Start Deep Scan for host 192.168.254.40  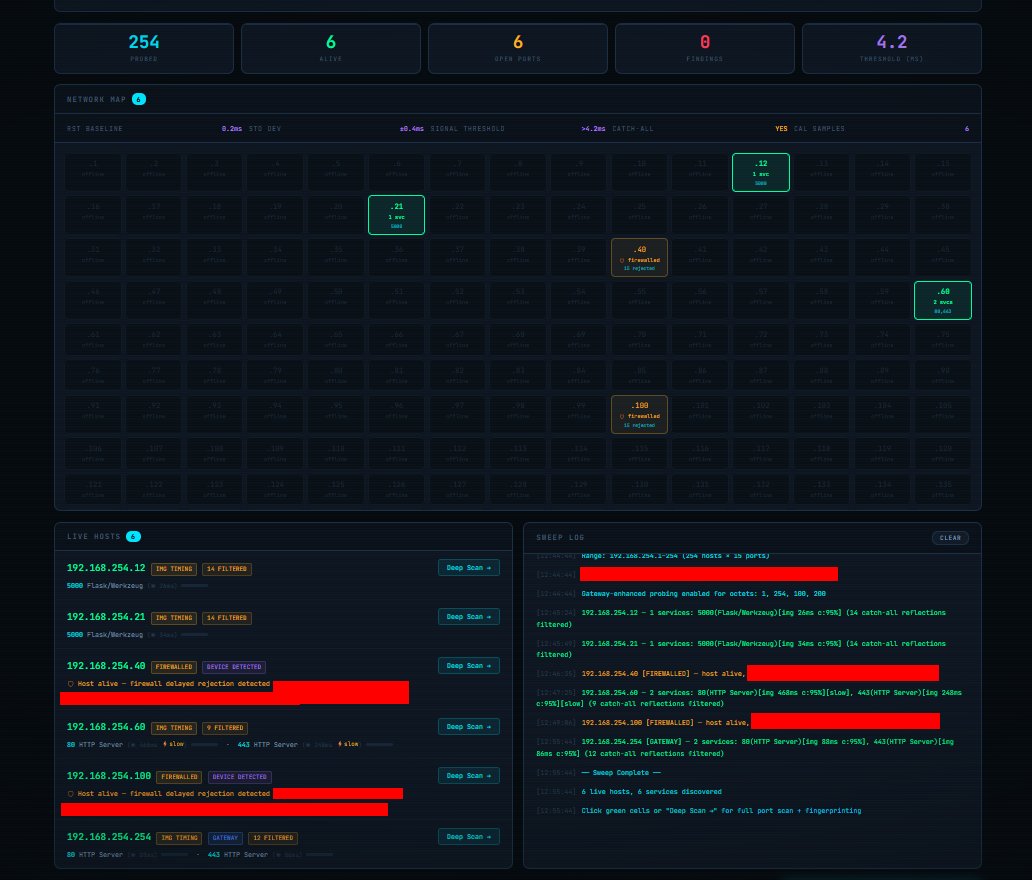pyautogui.click(x=469, y=665)
